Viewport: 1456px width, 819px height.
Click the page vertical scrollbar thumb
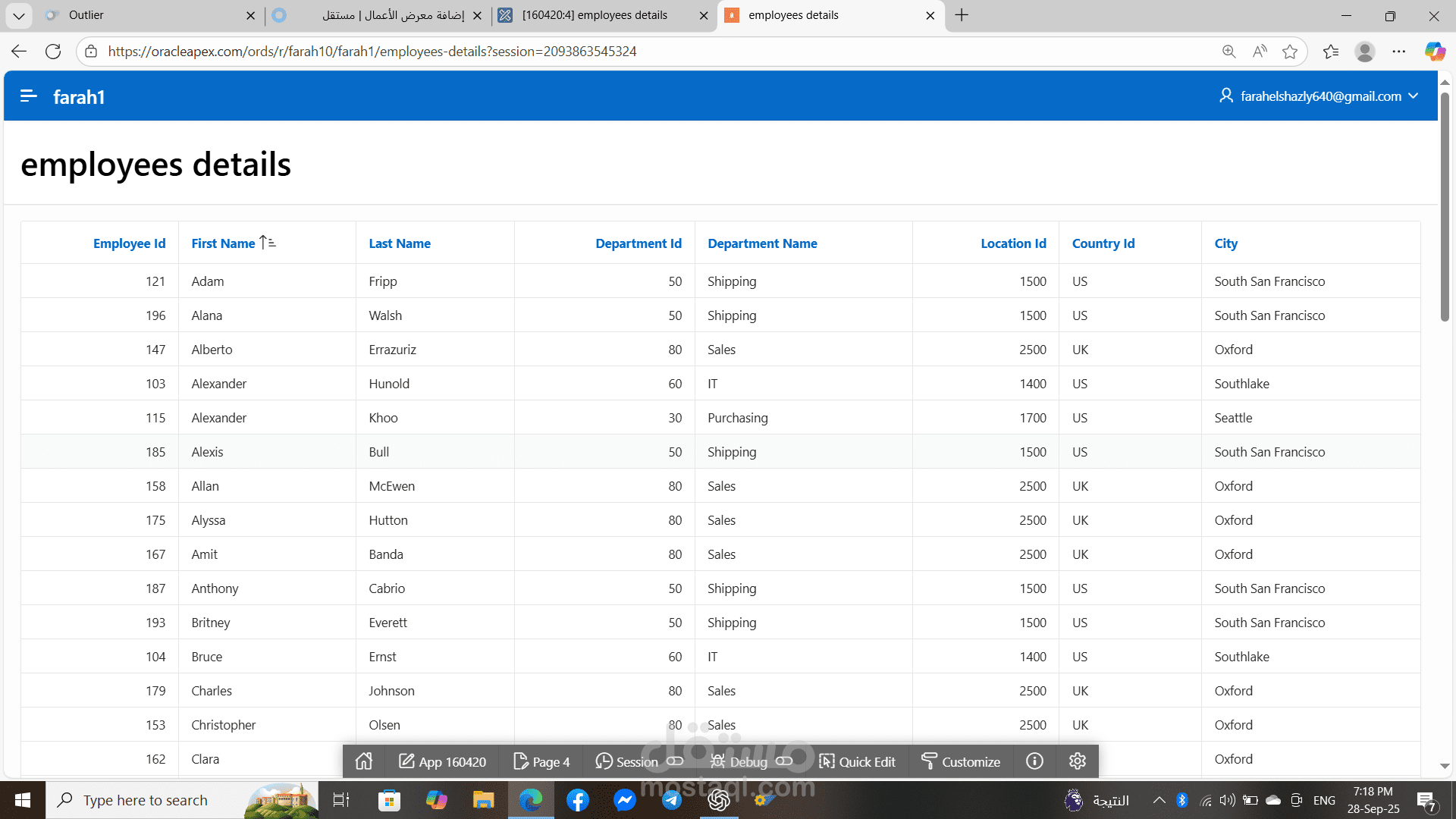click(1445, 205)
